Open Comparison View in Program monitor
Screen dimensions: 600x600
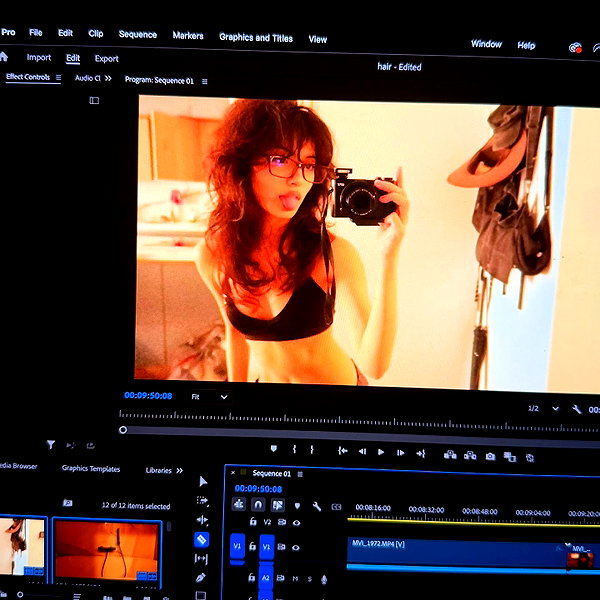point(510,457)
